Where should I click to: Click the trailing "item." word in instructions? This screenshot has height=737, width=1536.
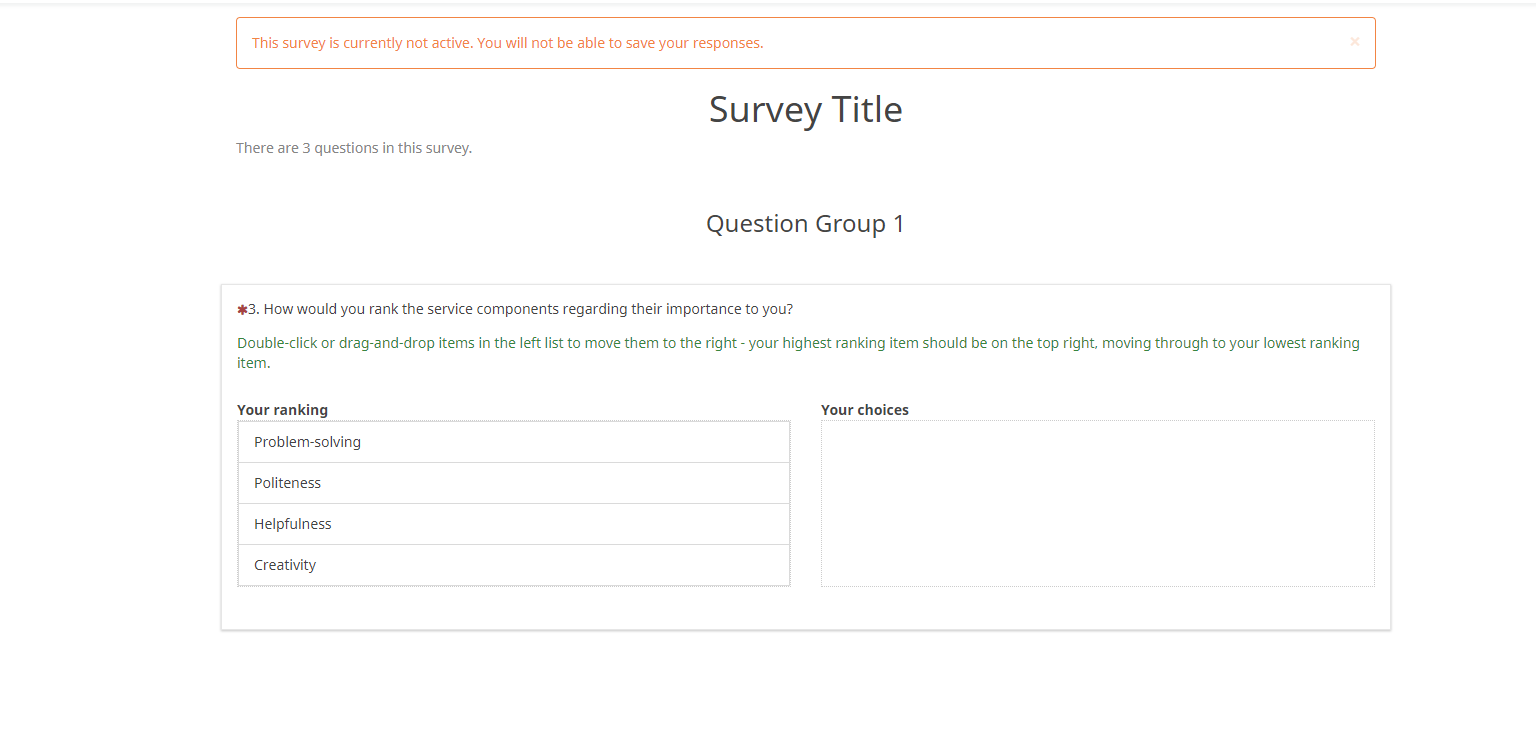[254, 363]
